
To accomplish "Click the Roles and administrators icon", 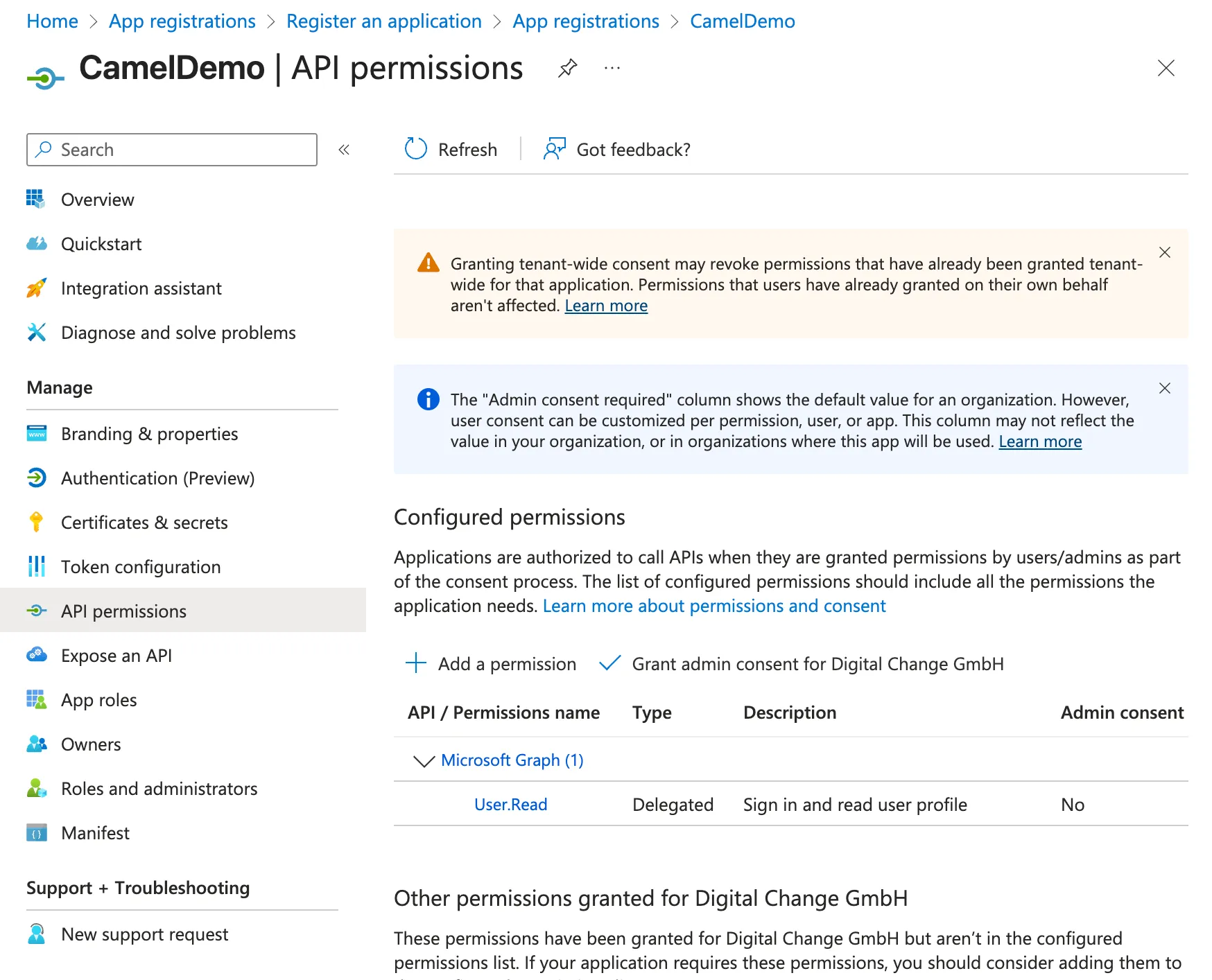I will (x=36, y=788).
